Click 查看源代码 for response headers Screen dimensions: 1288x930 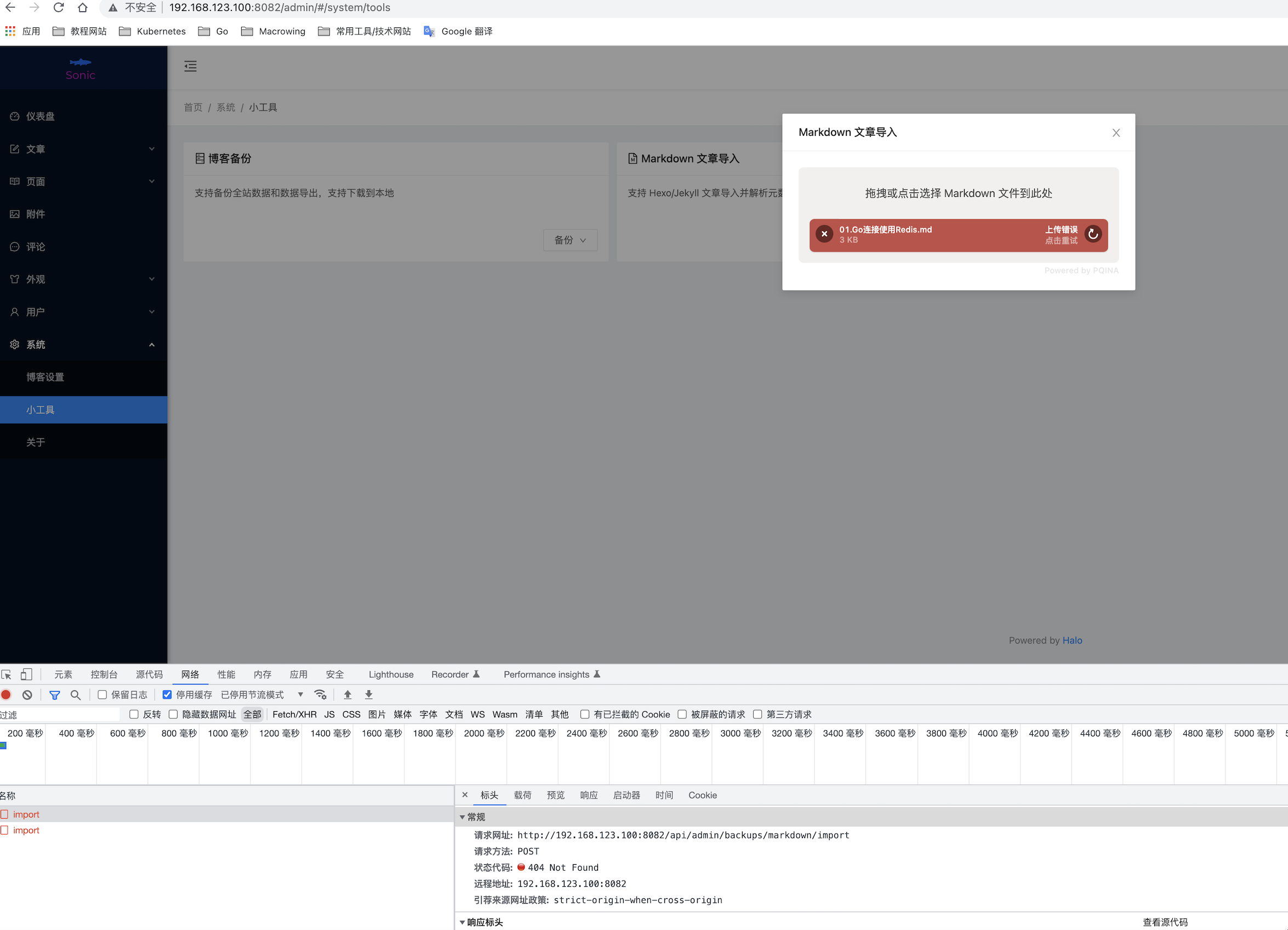(x=1165, y=921)
